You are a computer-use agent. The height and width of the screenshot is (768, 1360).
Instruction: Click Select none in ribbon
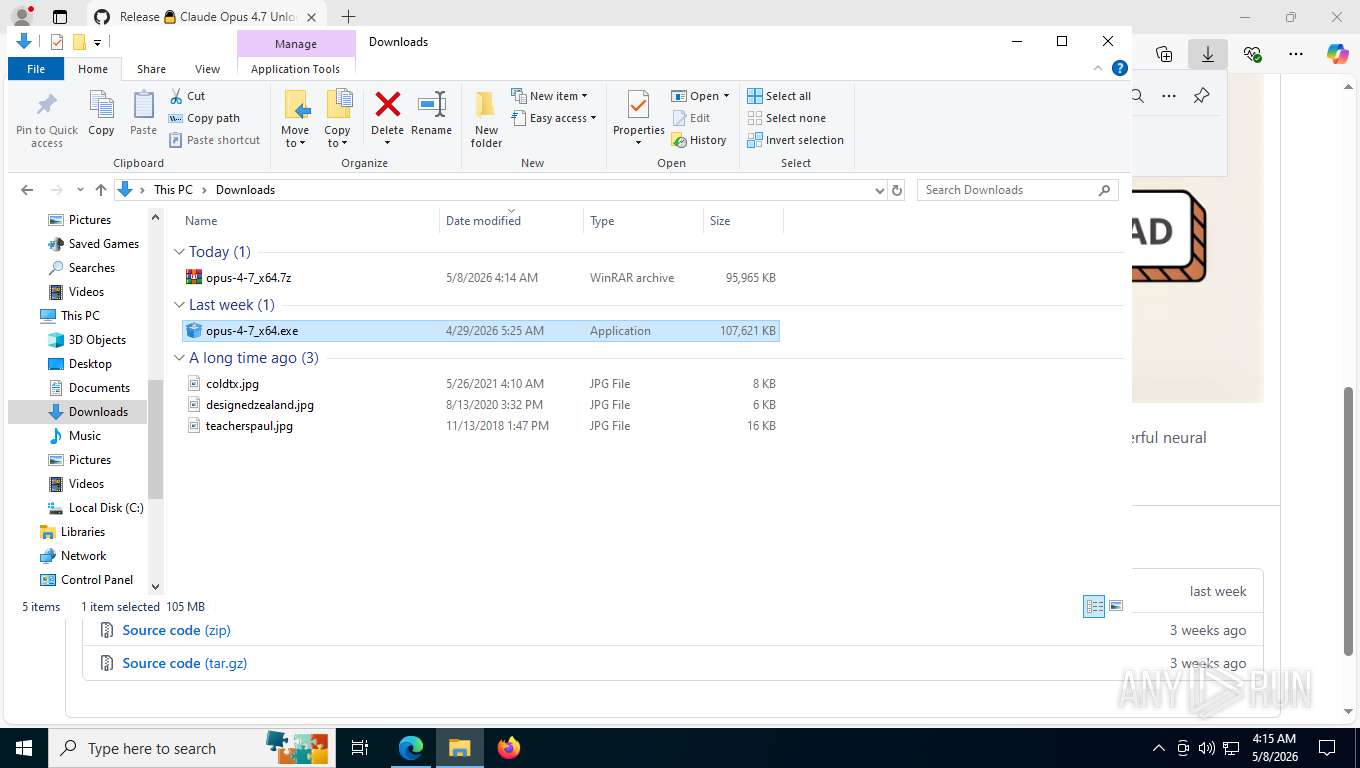[x=786, y=118]
